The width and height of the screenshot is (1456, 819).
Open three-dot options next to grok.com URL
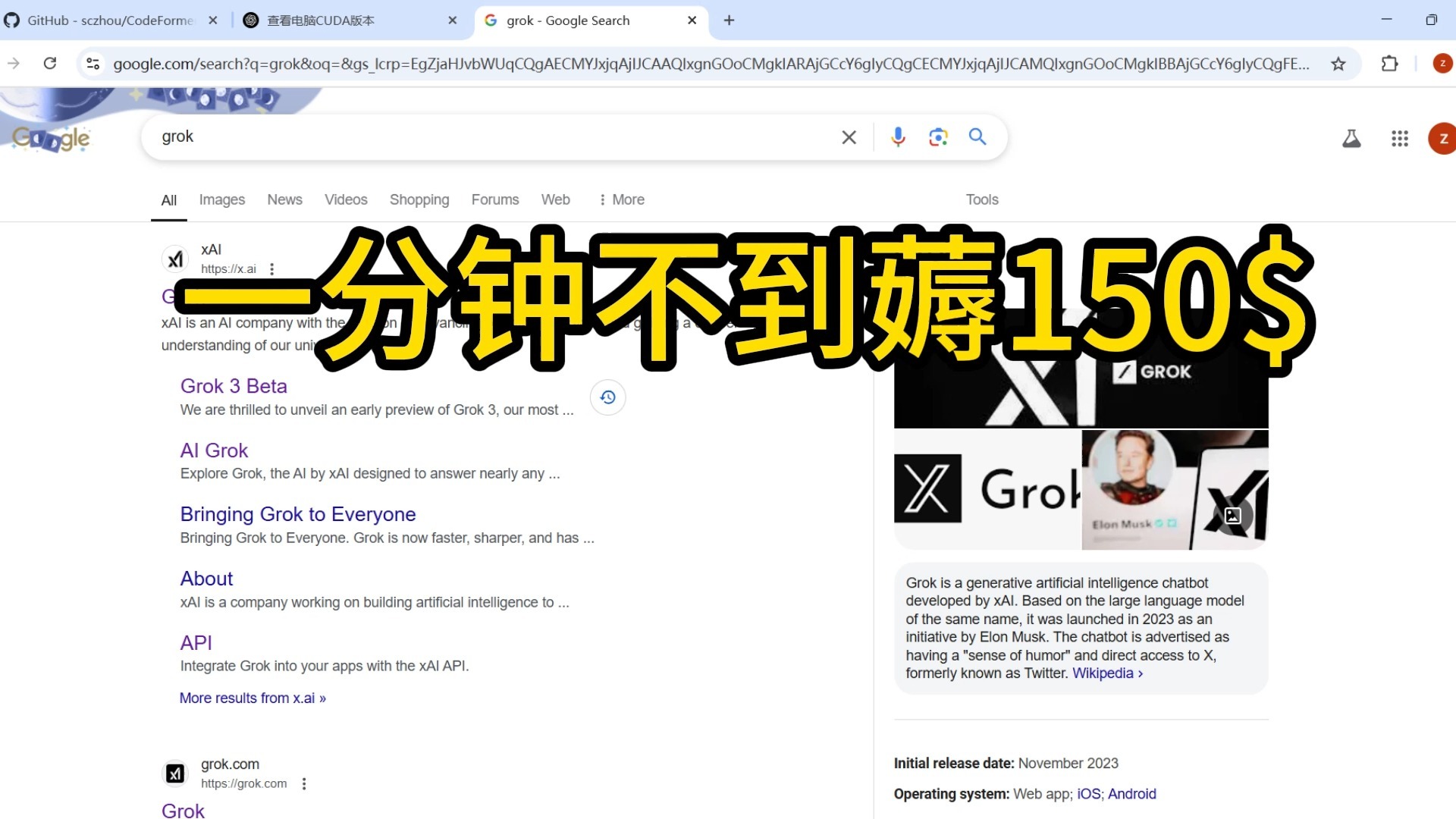(304, 784)
